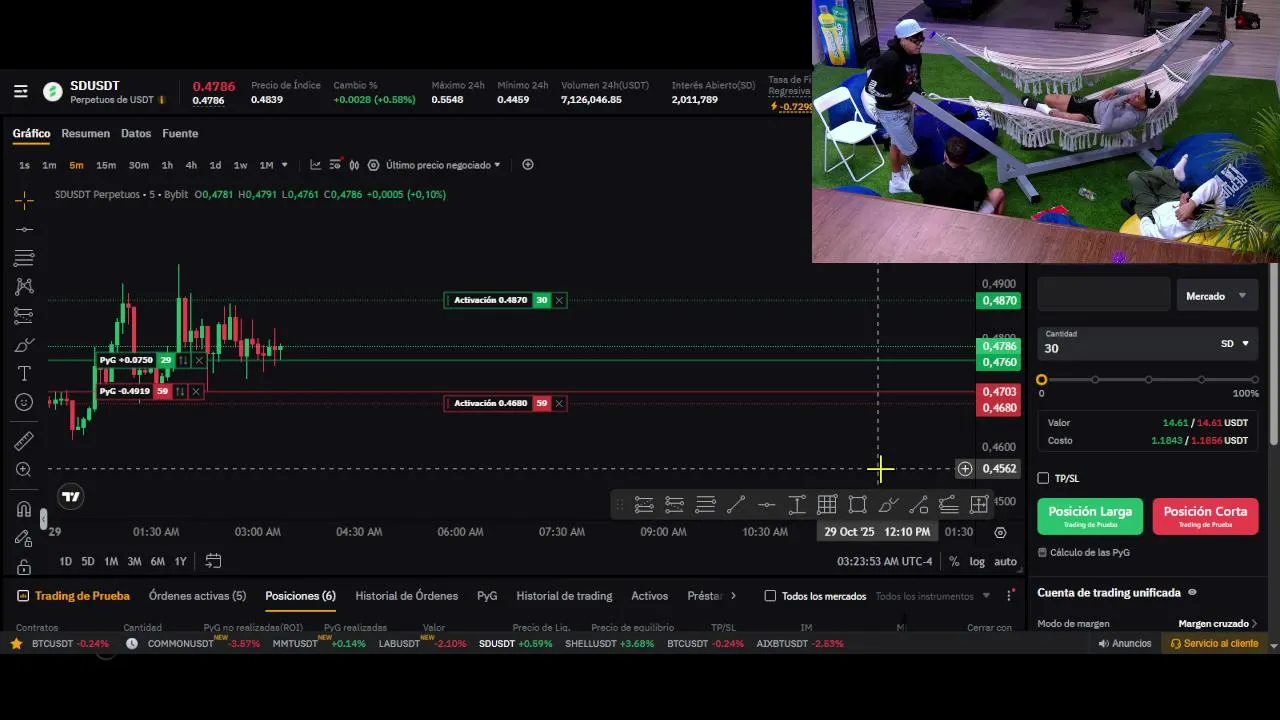Expand the Mercado order type dropdown
Viewport: 1280px width, 720px height.
1216,296
